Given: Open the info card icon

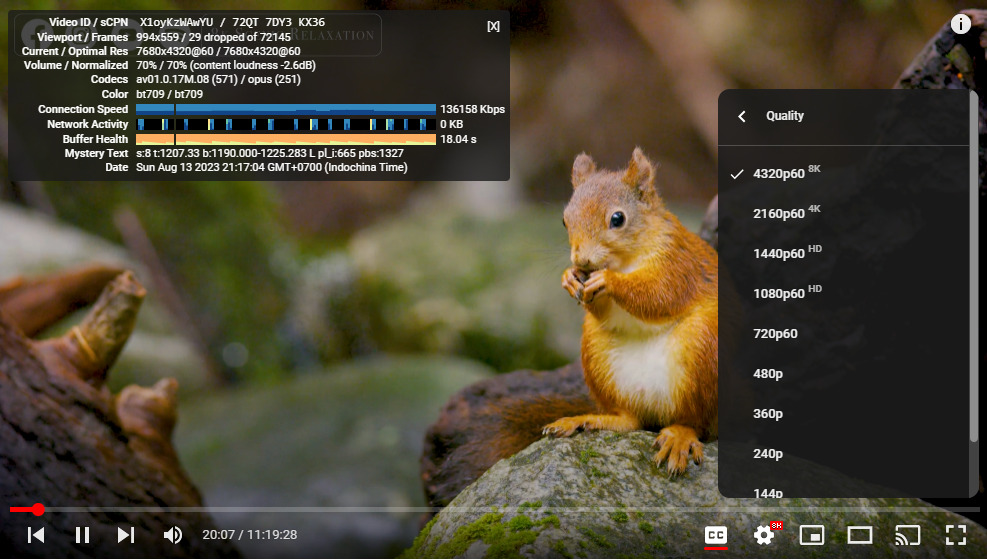Looking at the screenshot, I should [x=961, y=24].
